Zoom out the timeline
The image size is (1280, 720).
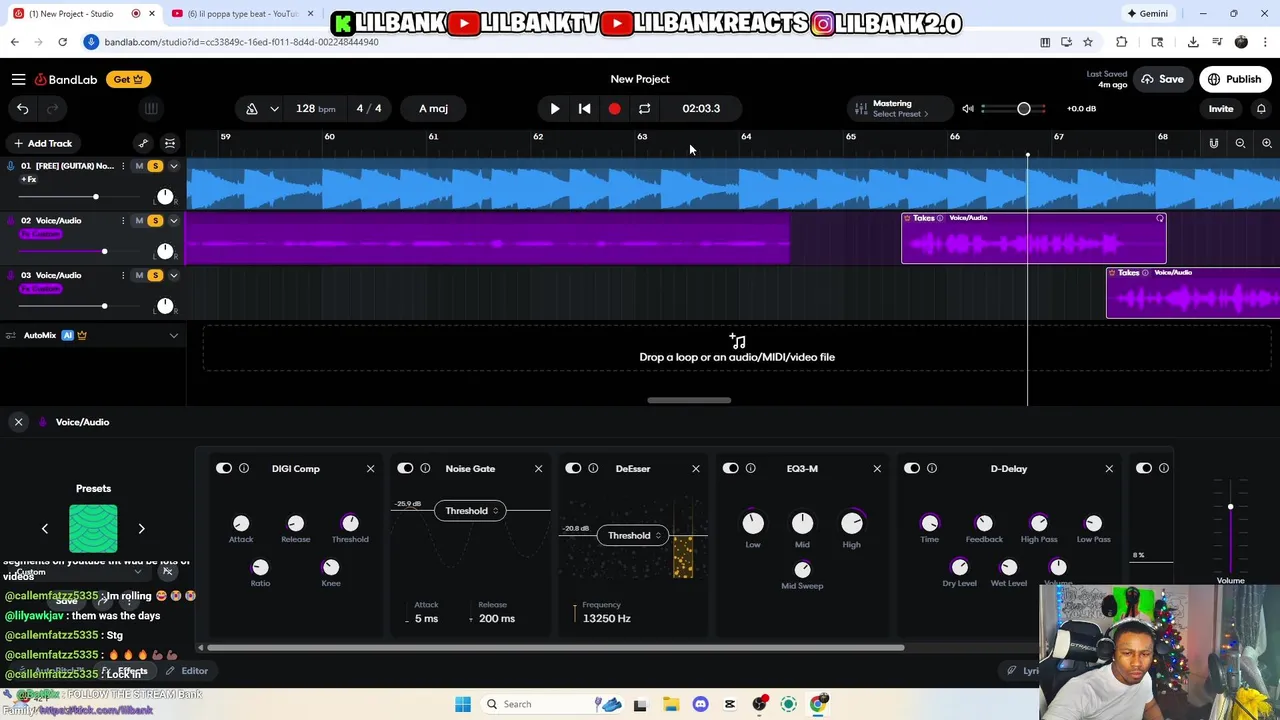1240,143
